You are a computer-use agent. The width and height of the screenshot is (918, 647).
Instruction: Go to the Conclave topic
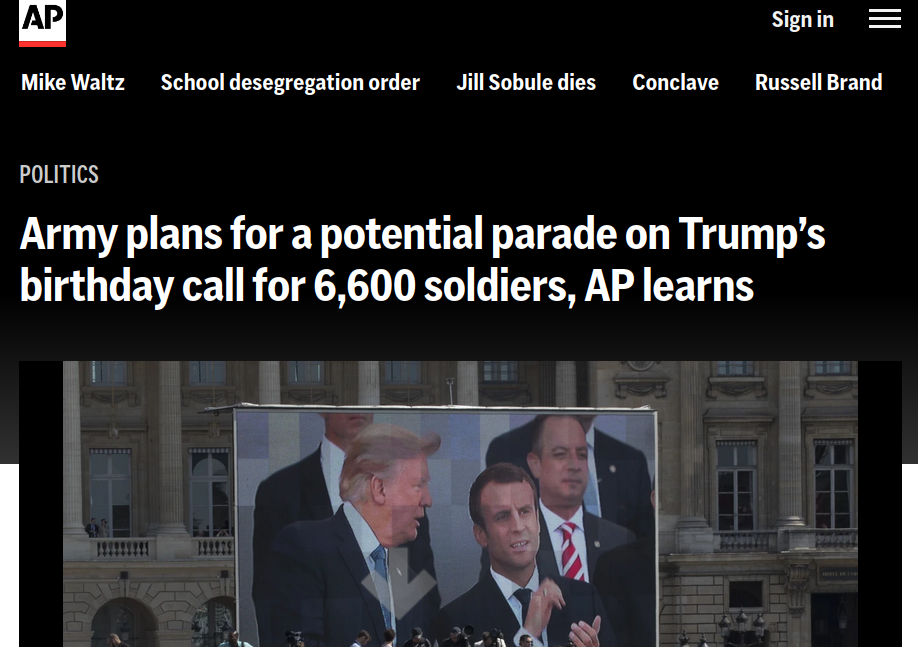pyautogui.click(x=675, y=83)
